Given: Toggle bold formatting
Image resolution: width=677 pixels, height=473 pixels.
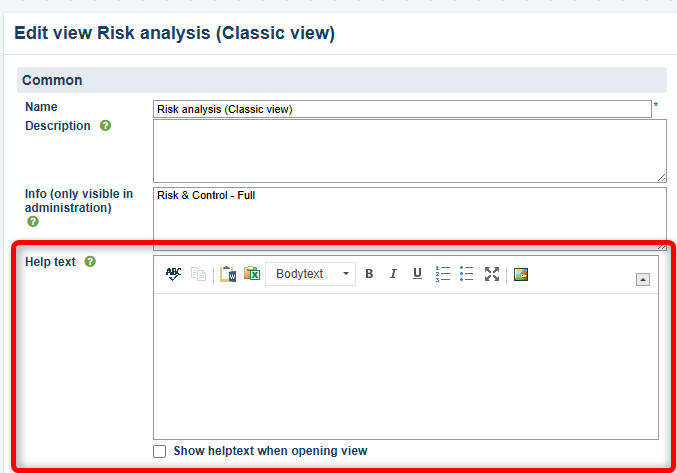Looking at the screenshot, I should coord(369,274).
